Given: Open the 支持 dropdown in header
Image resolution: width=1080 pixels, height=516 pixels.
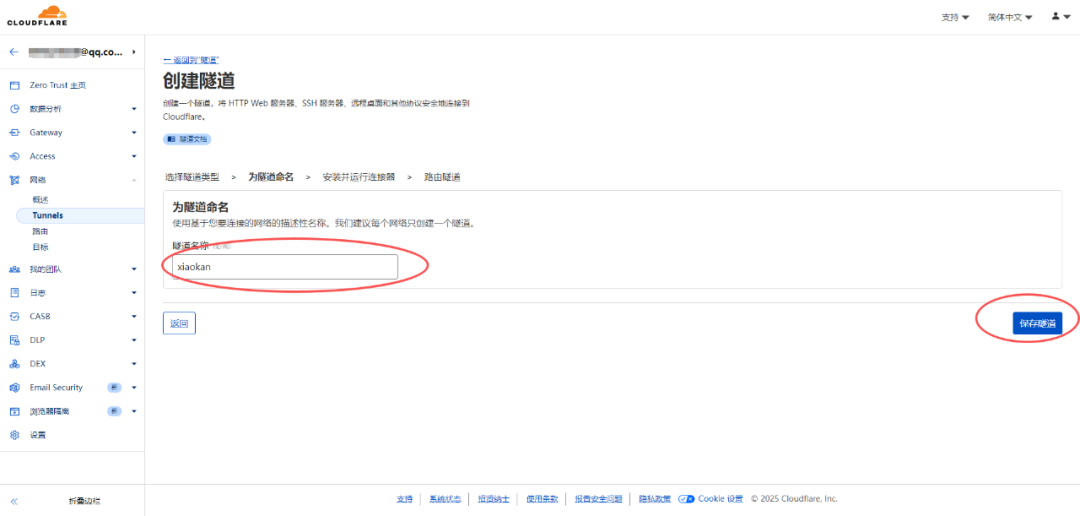Looking at the screenshot, I should (x=955, y=17).
